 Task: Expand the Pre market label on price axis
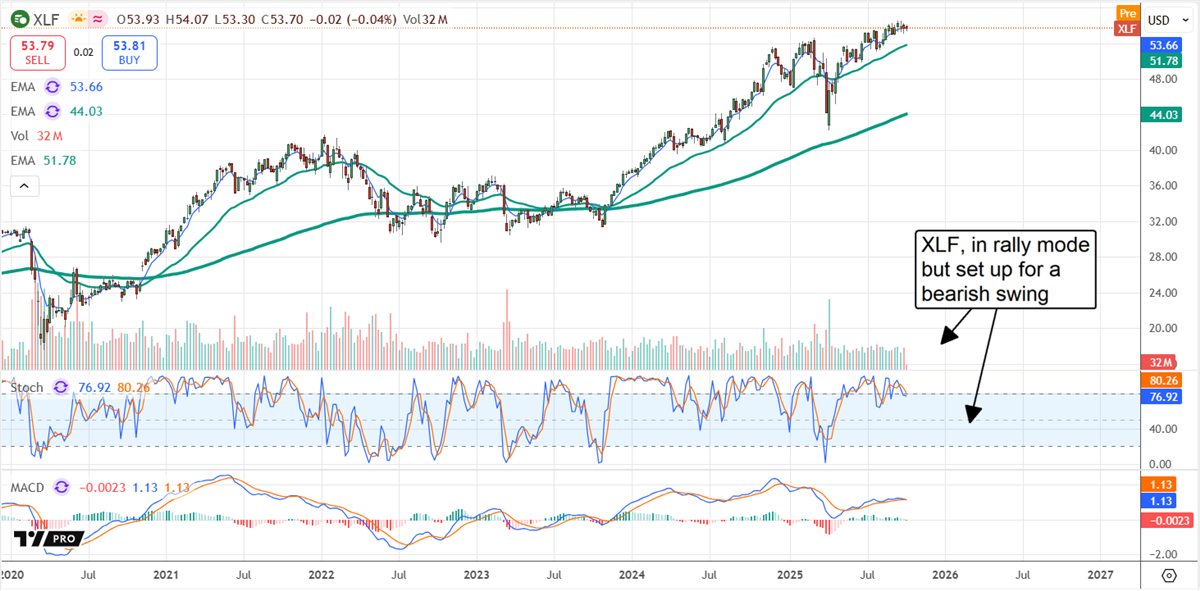pos(1127,15)
